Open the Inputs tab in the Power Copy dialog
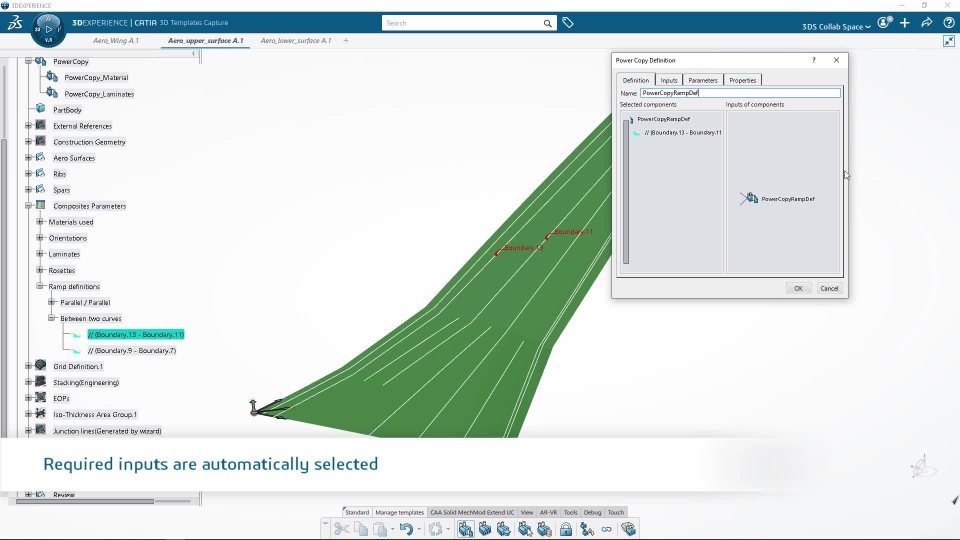Image resolution: width=960 pixels, height=540 pixels. click(x=669, y=80)
